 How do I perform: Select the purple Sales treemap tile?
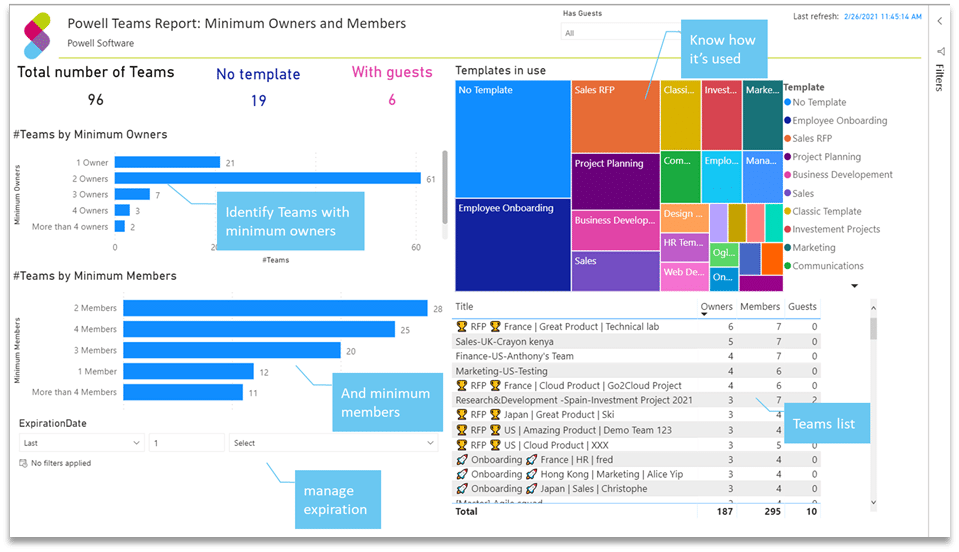point(615,271)
